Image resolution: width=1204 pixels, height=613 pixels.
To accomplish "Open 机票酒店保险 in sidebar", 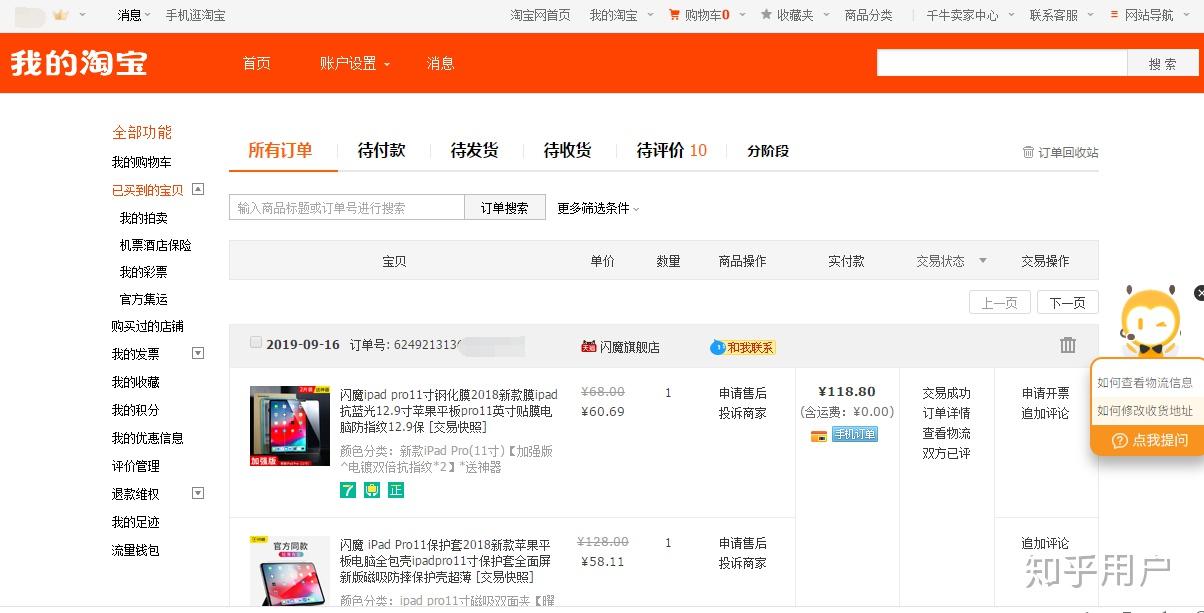I will click(x=155, y=245).
